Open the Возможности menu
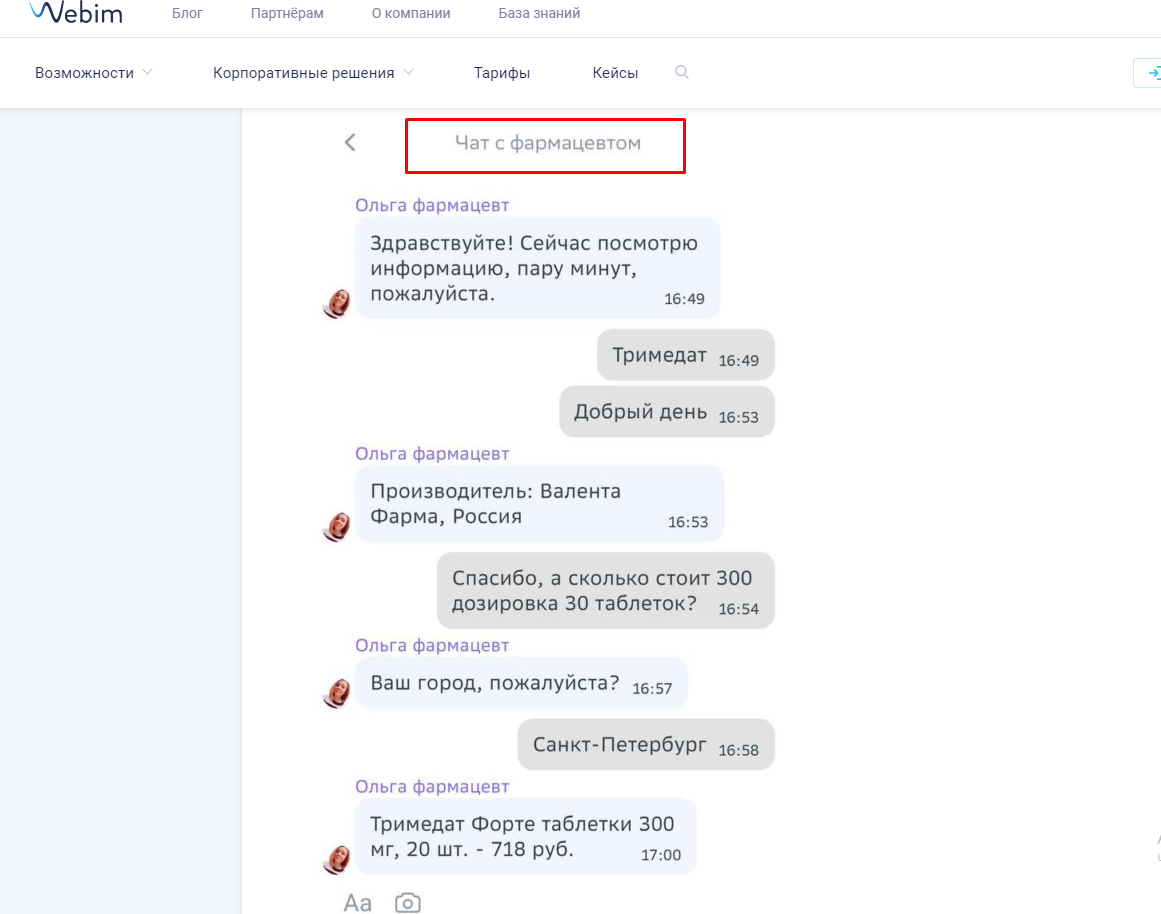The width and height of the screenshot is (1161, 914). (84, 73)
